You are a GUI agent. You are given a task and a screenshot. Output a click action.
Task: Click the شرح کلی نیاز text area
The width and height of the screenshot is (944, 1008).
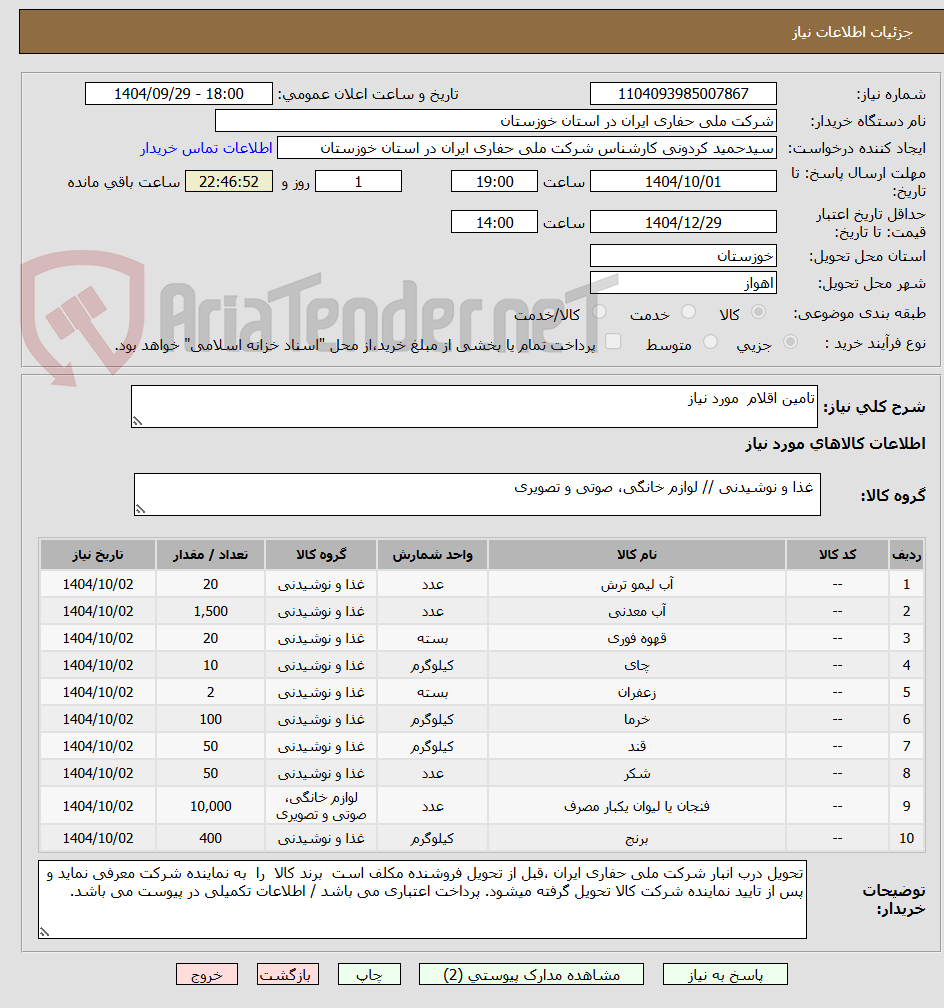coord(475,406)
